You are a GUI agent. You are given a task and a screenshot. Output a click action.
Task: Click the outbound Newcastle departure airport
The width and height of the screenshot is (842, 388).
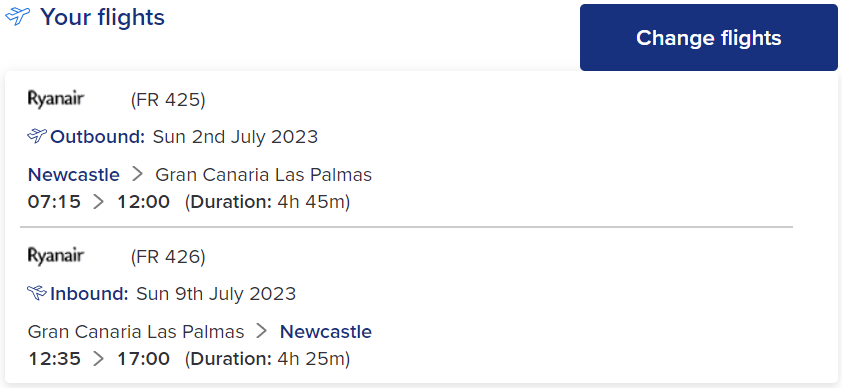point(74,175)
